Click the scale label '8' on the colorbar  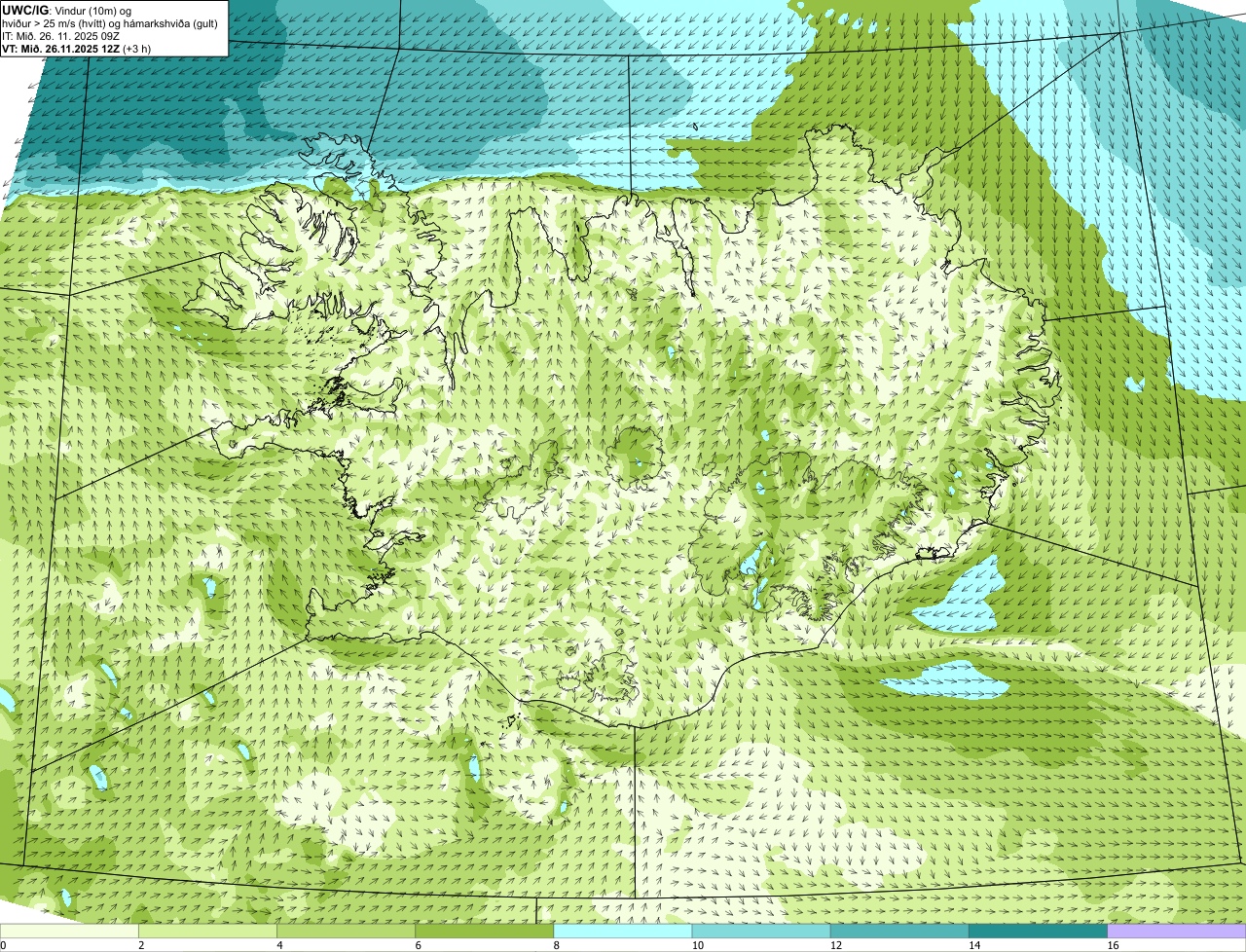556,945
